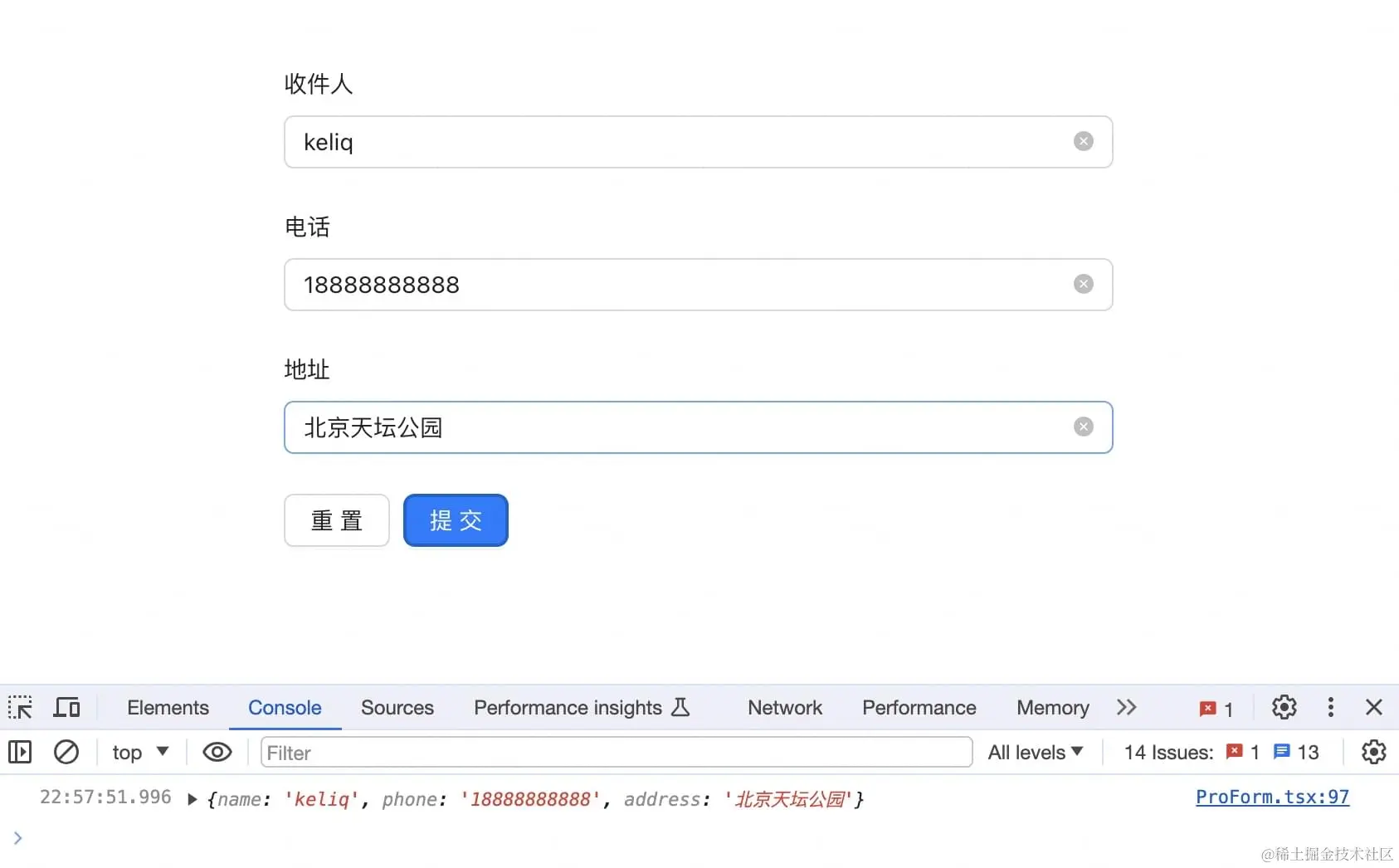Click the logged name value 'keliq'
This screenshot has width=1399, height=868.
click(x=321, y=799)
